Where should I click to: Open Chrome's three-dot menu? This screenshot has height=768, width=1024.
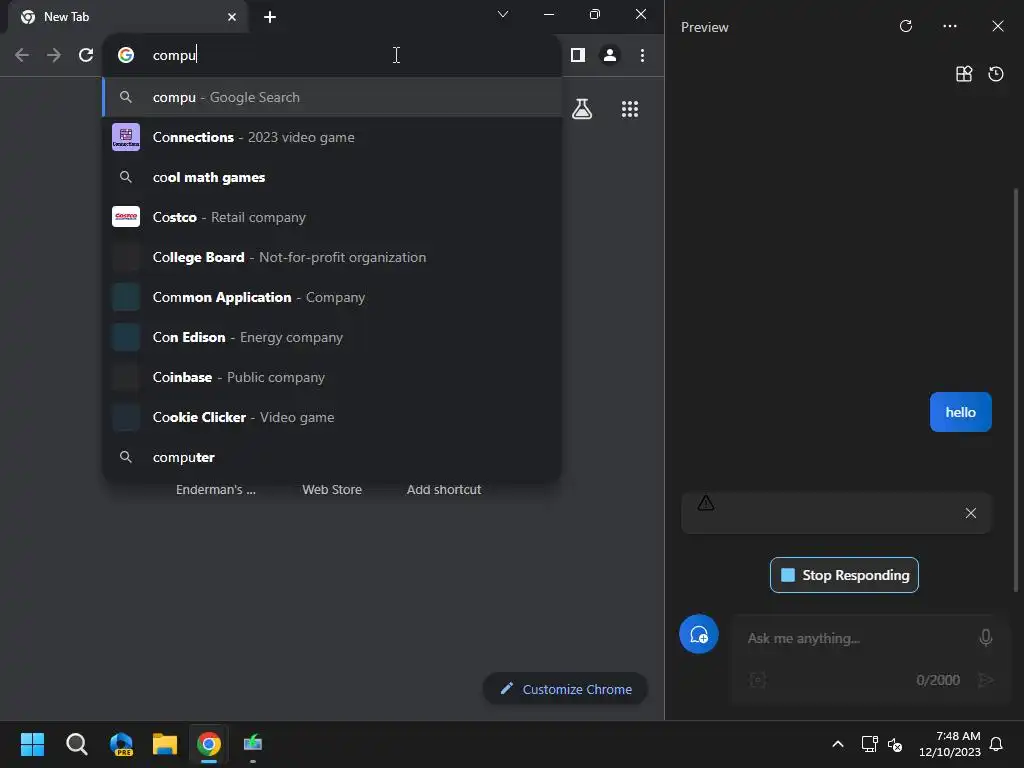[642, 56]
